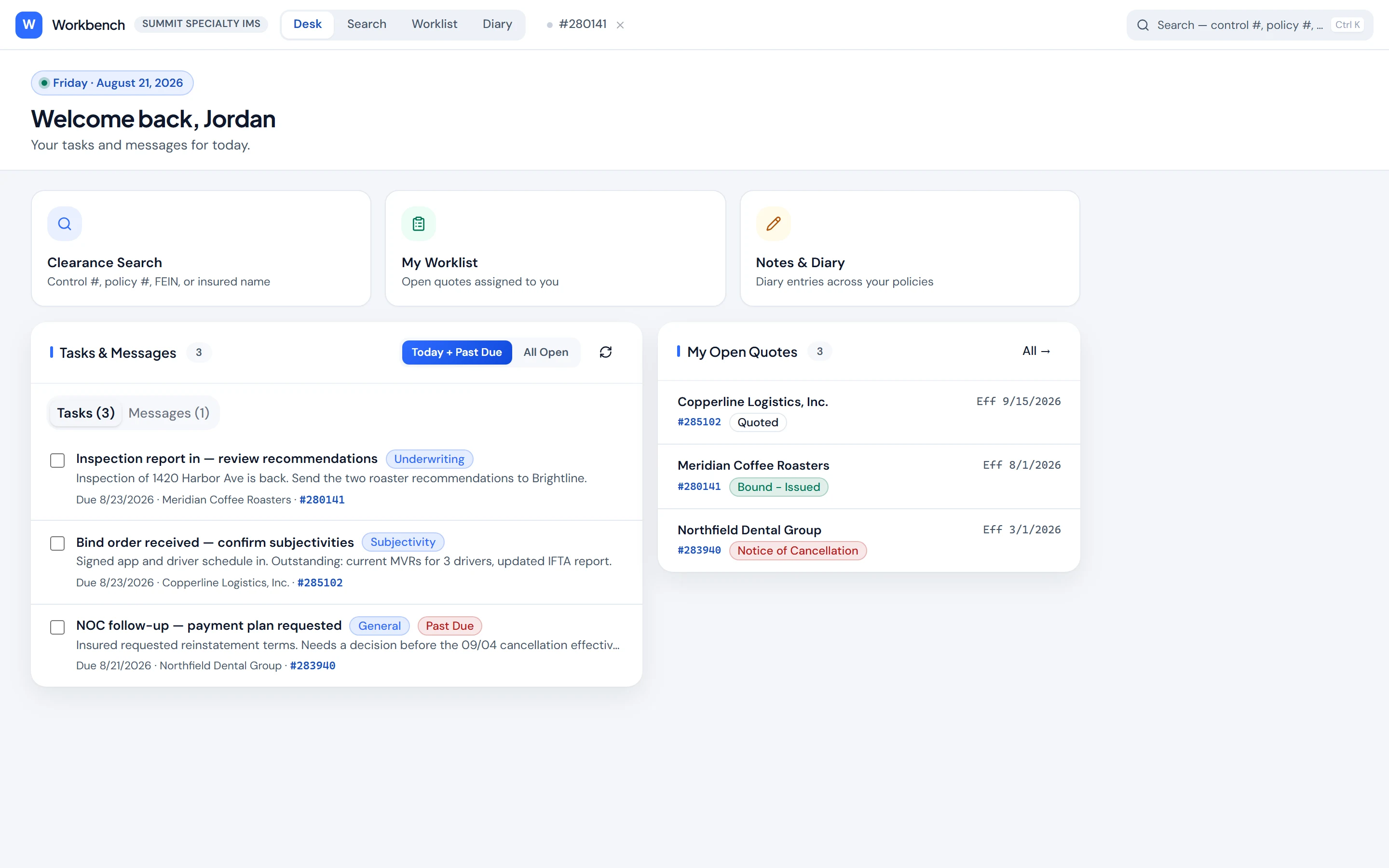This screenshot has width=1389, height=868.
Task: Click the Notice of Cancellation badge
Action: (798, 551)
